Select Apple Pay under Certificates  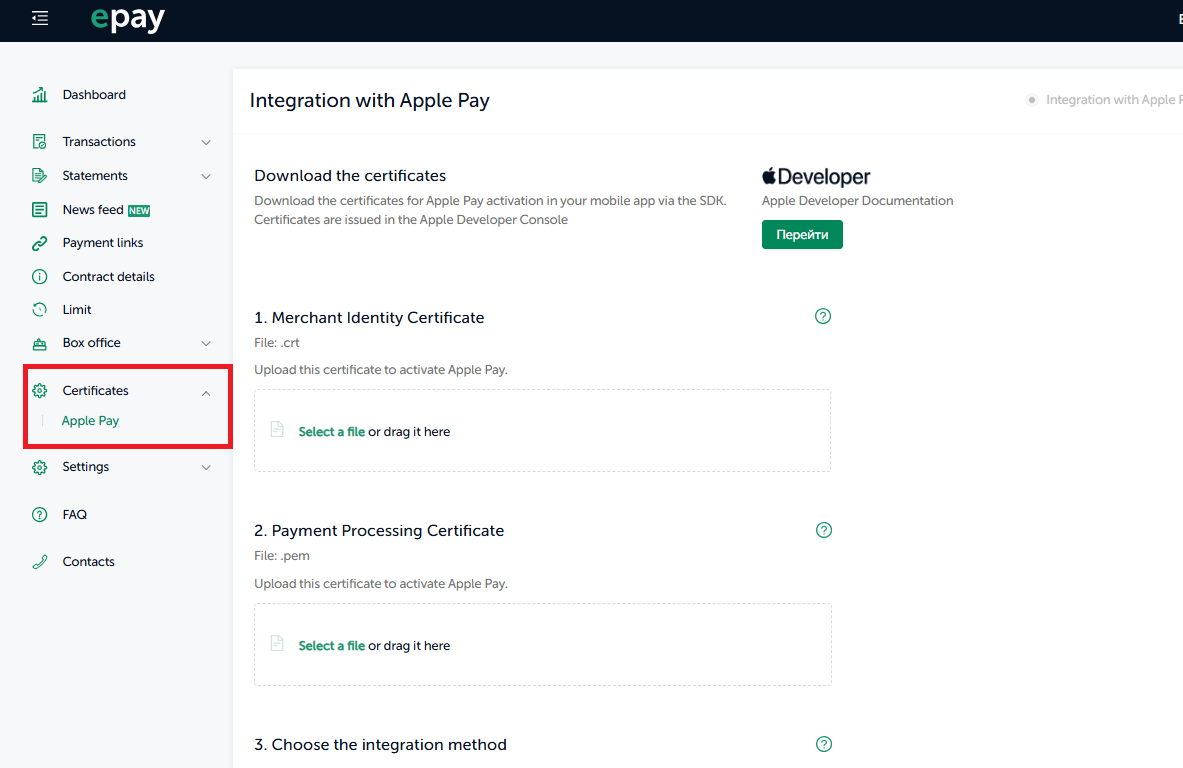[91, 420]
